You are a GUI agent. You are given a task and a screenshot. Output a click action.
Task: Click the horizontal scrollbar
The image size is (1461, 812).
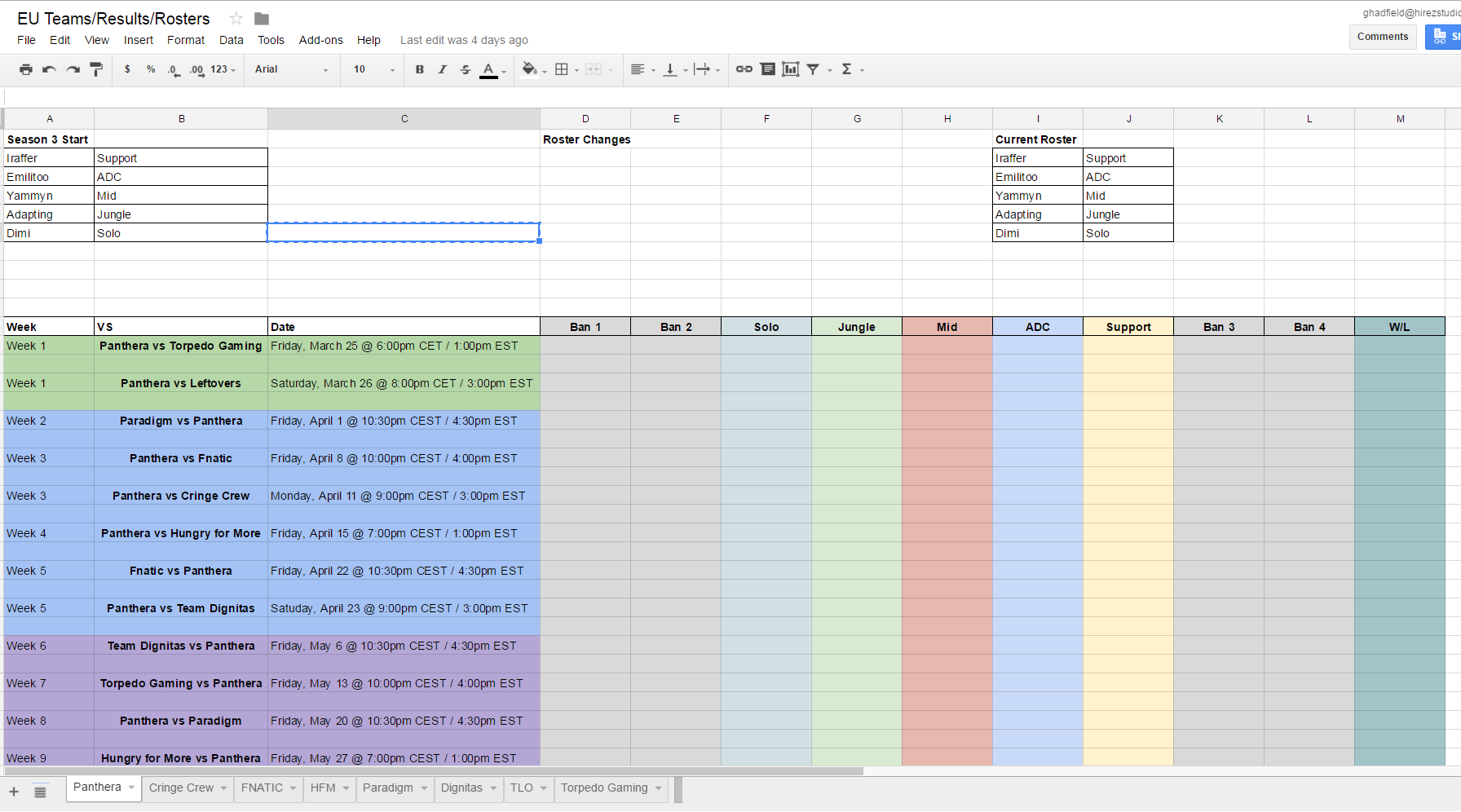pos(432,770)
